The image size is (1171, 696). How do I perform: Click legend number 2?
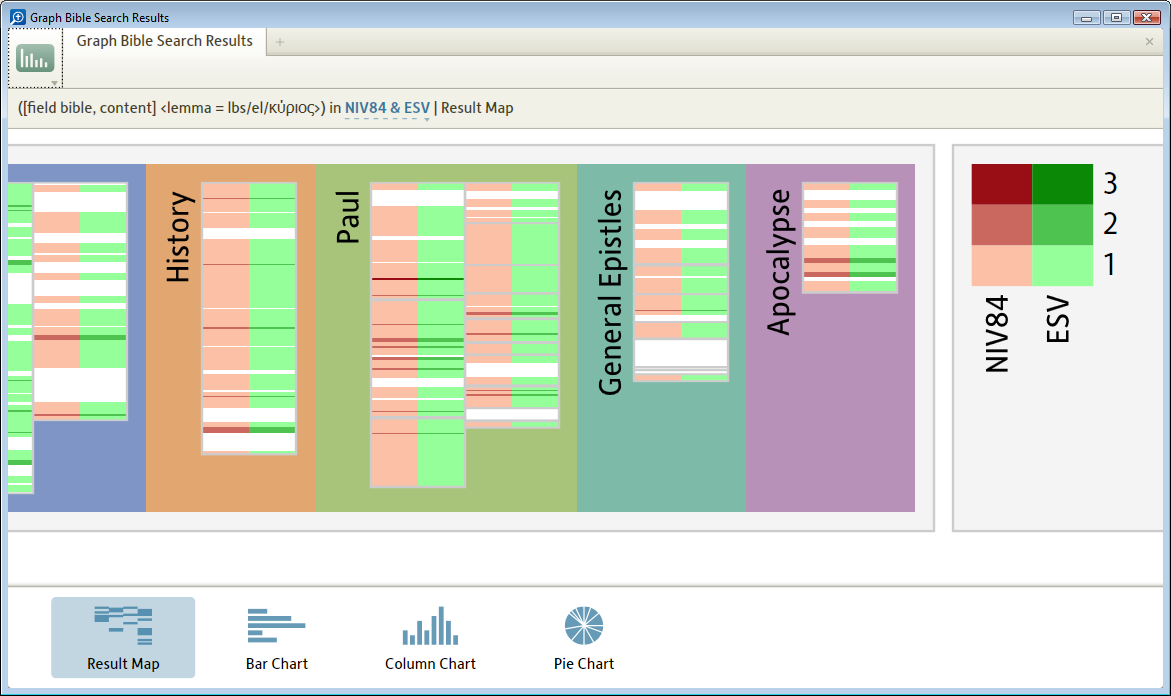coord(1110,223)
